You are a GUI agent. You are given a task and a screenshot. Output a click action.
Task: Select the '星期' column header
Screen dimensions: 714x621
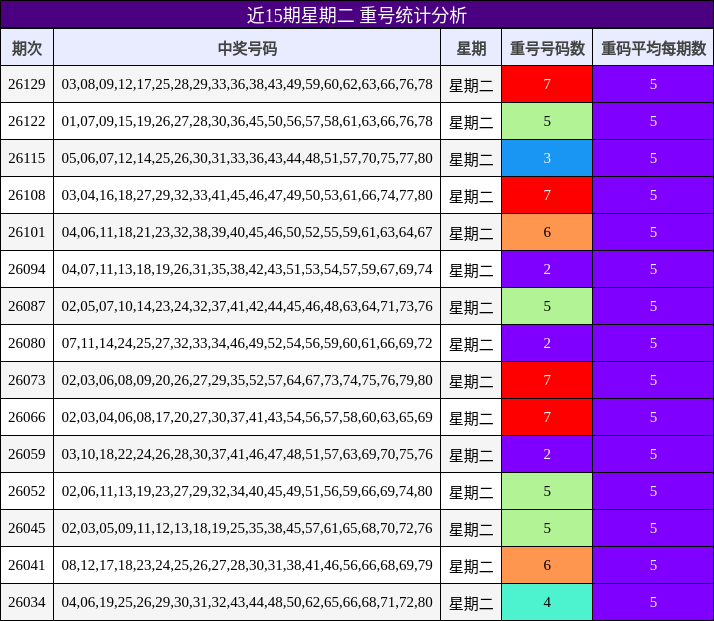pos(471,47)
